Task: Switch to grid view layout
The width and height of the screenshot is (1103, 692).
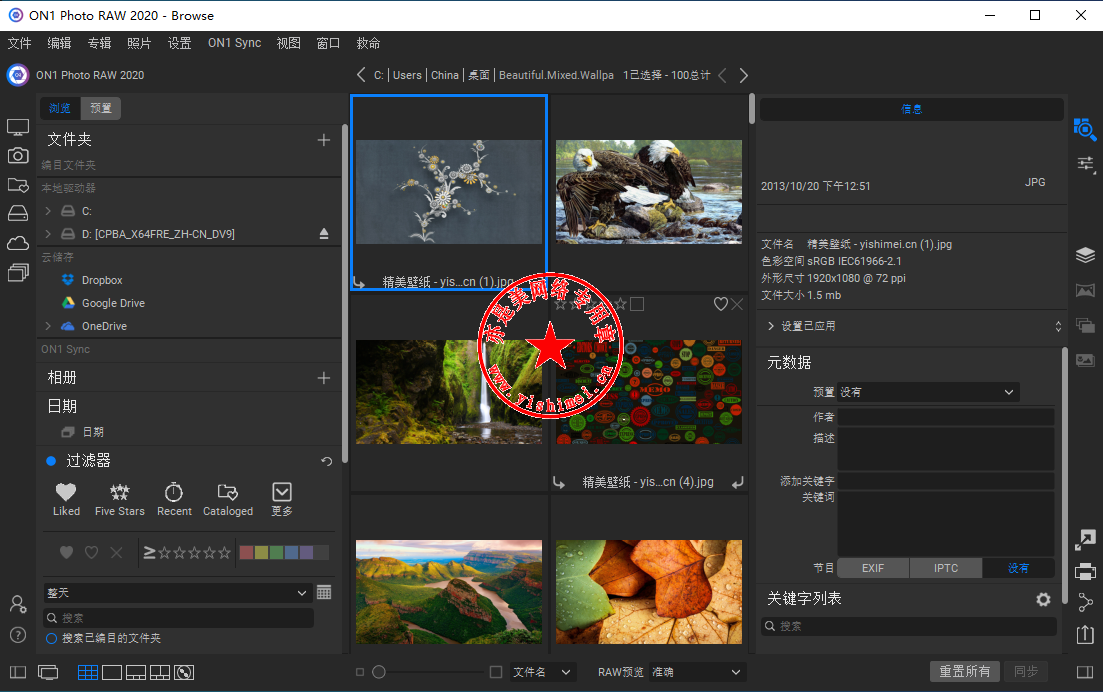Action: click(x=88, y=672)
